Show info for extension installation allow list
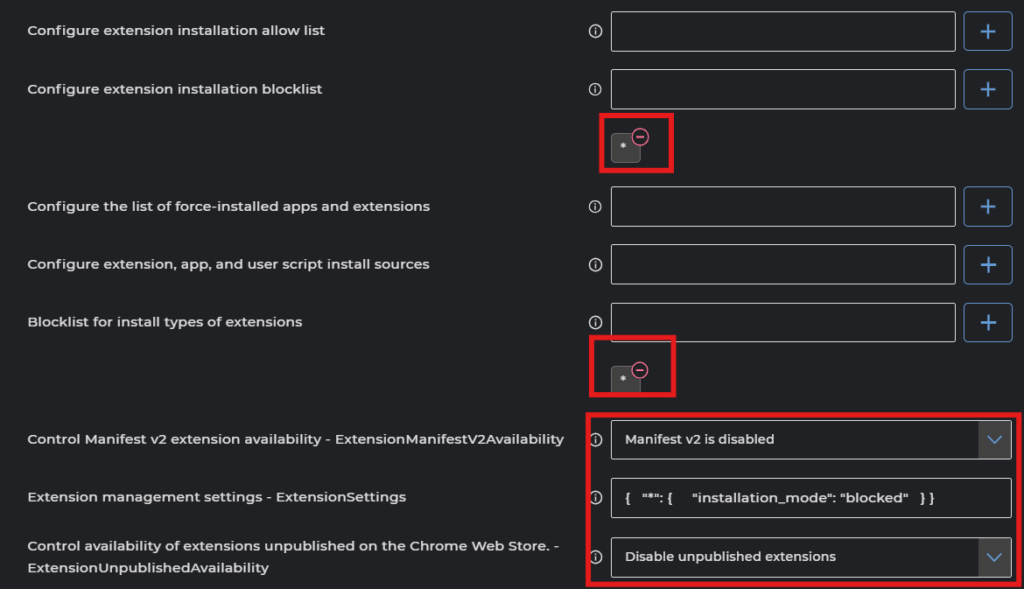 click(596, 32)
